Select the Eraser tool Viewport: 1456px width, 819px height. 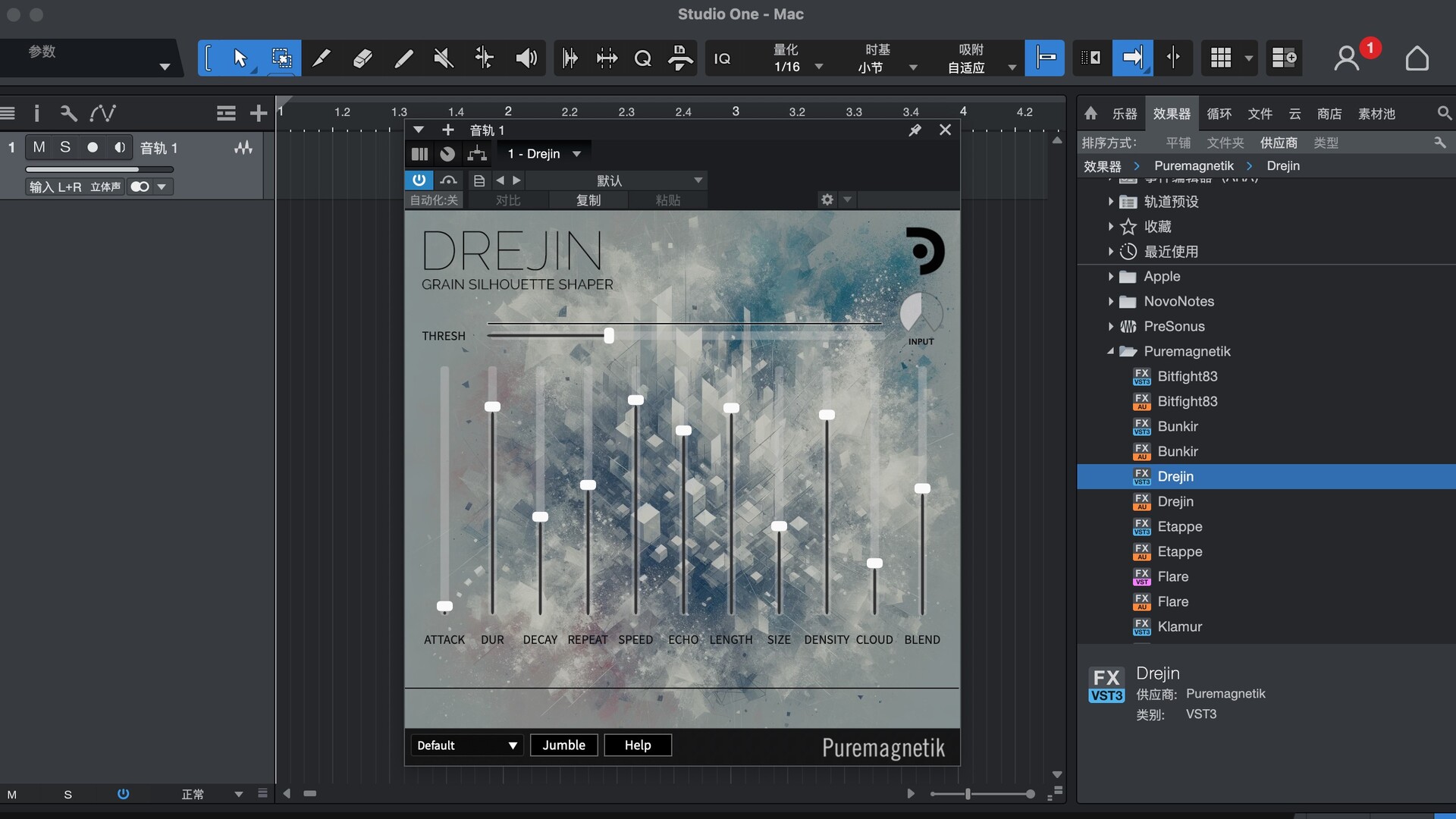[x=362, y=58]
